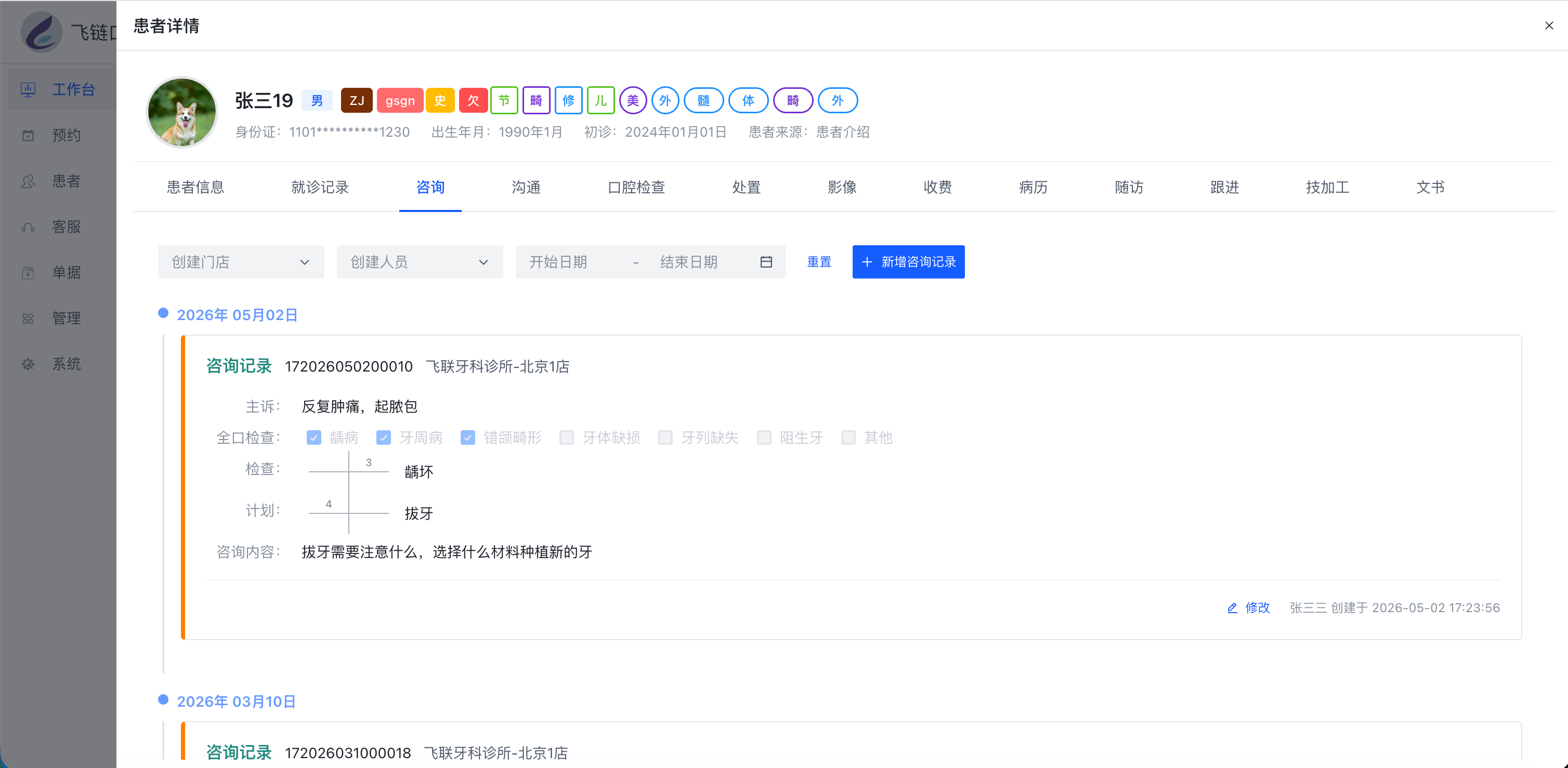Open the 跟进 tab
Image resolution: width=1568 pixels, height=768 pixels.
coord(1225,188)
